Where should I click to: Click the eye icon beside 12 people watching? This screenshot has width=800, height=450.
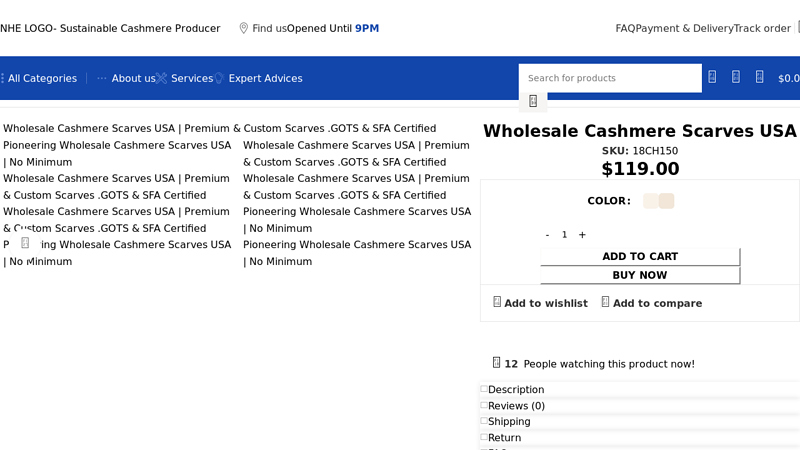tap(497, 363)
